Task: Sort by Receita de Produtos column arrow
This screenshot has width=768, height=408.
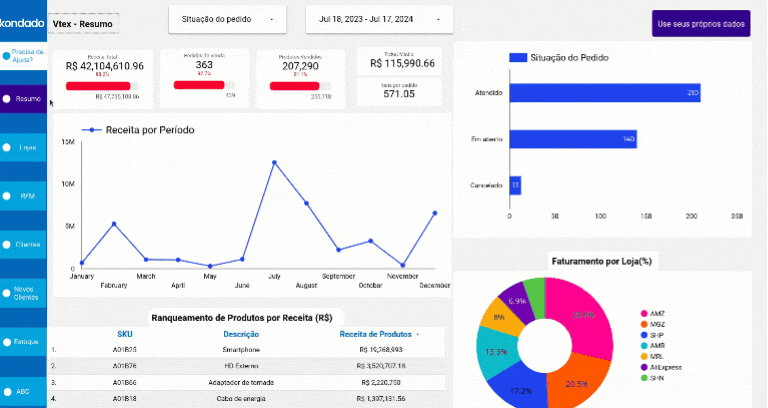Action: [418, 334]
